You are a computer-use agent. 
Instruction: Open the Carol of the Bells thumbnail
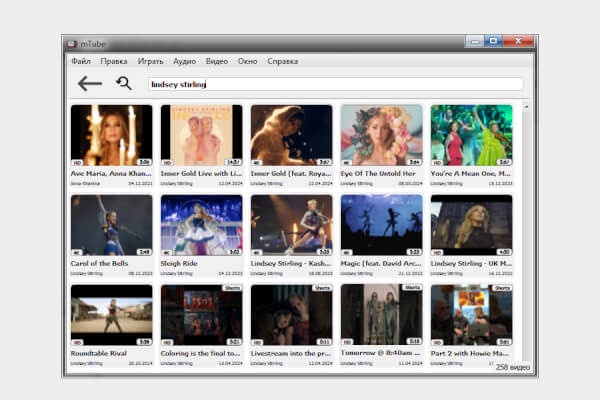click(x=112, y=225)
